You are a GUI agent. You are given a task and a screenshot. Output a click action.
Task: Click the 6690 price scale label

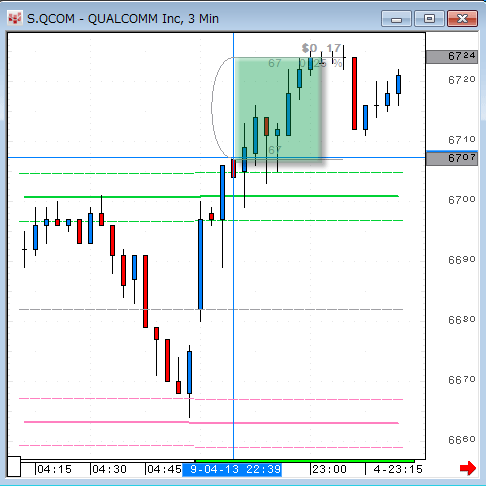(x=461, y=260)
